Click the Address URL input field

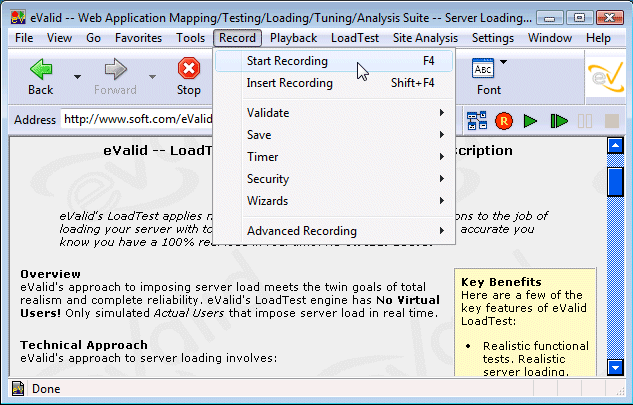(x=137, y=119)
